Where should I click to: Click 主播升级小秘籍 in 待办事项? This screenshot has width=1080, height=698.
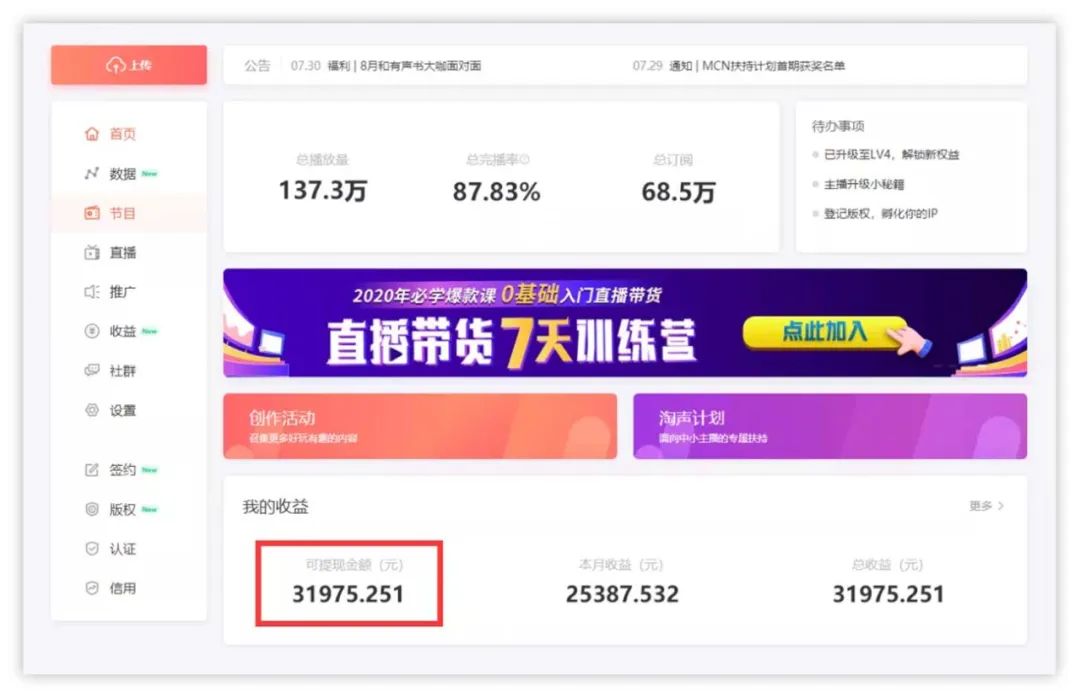click(x=864, y=184)
